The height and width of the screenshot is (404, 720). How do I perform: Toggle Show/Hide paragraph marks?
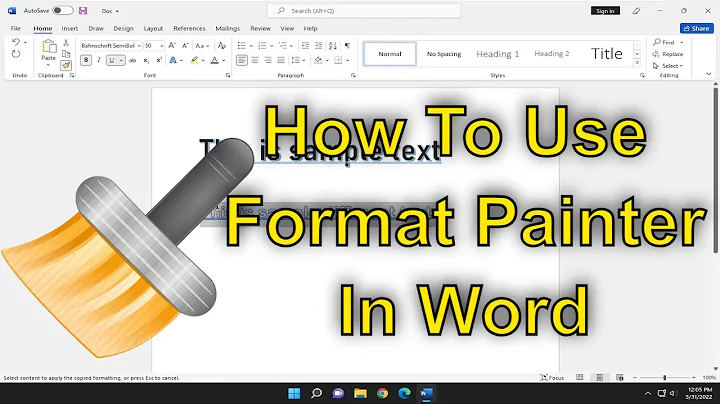[348, 45]
